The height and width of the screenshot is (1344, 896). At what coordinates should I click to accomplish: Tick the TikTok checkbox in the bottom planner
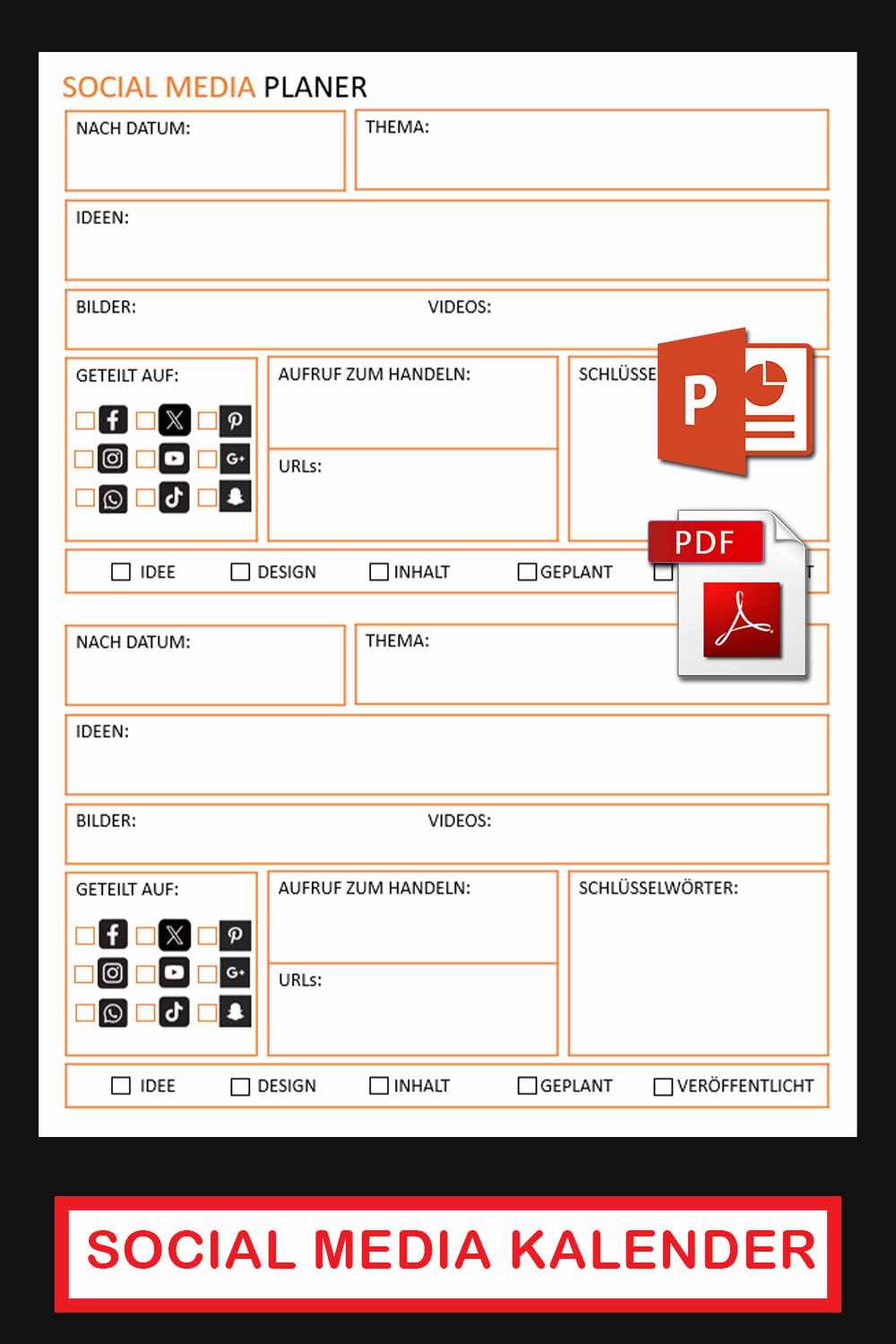click(x=146, y=1012)
